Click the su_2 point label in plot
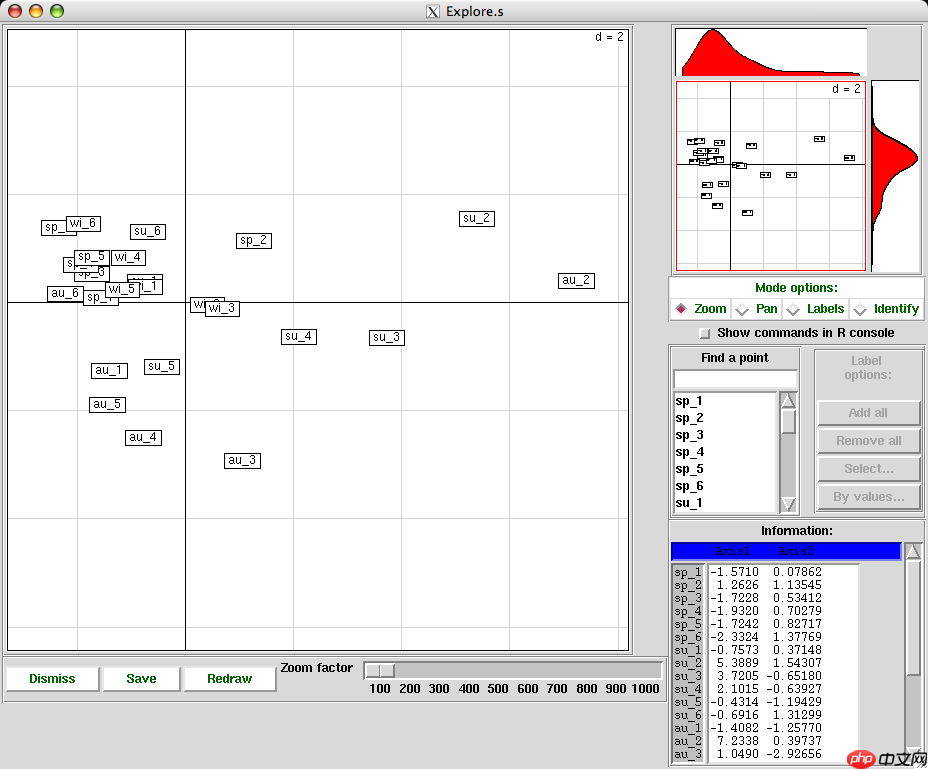Viewport: 928px width, 769px height. [x=477, y=218]
